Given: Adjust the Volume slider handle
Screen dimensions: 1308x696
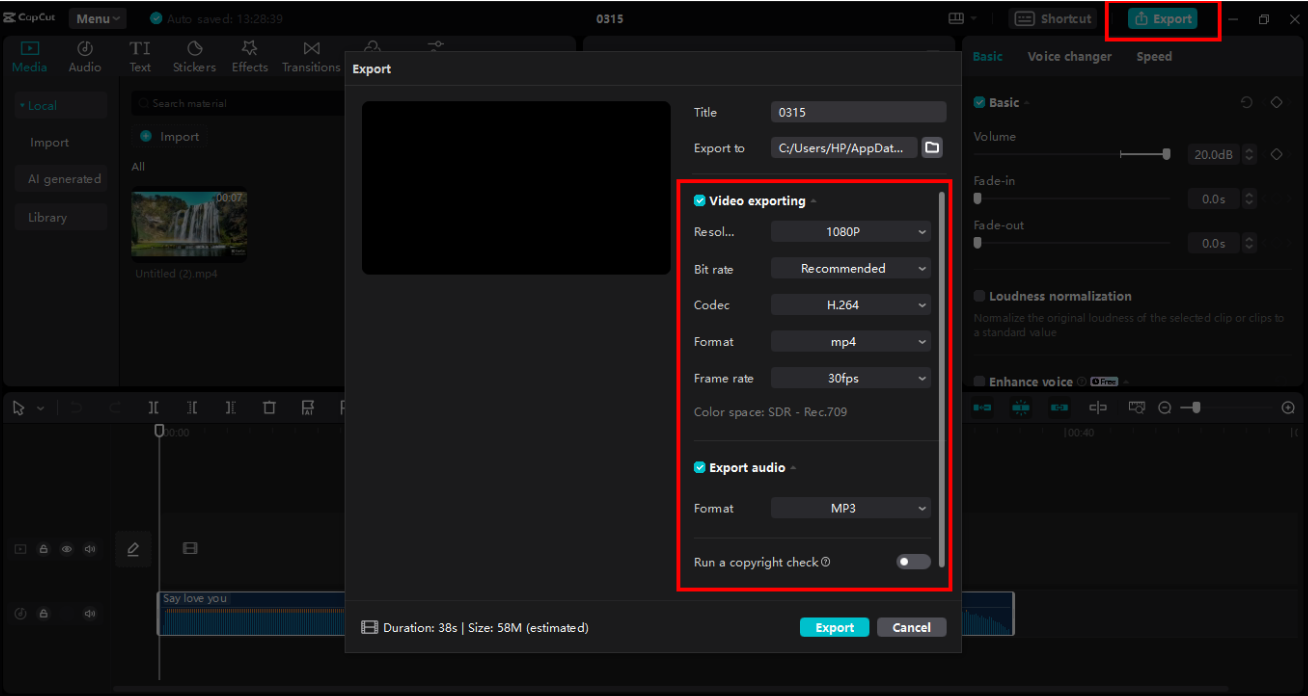Looking at the screenshot, I should [x=1166, y=154].
